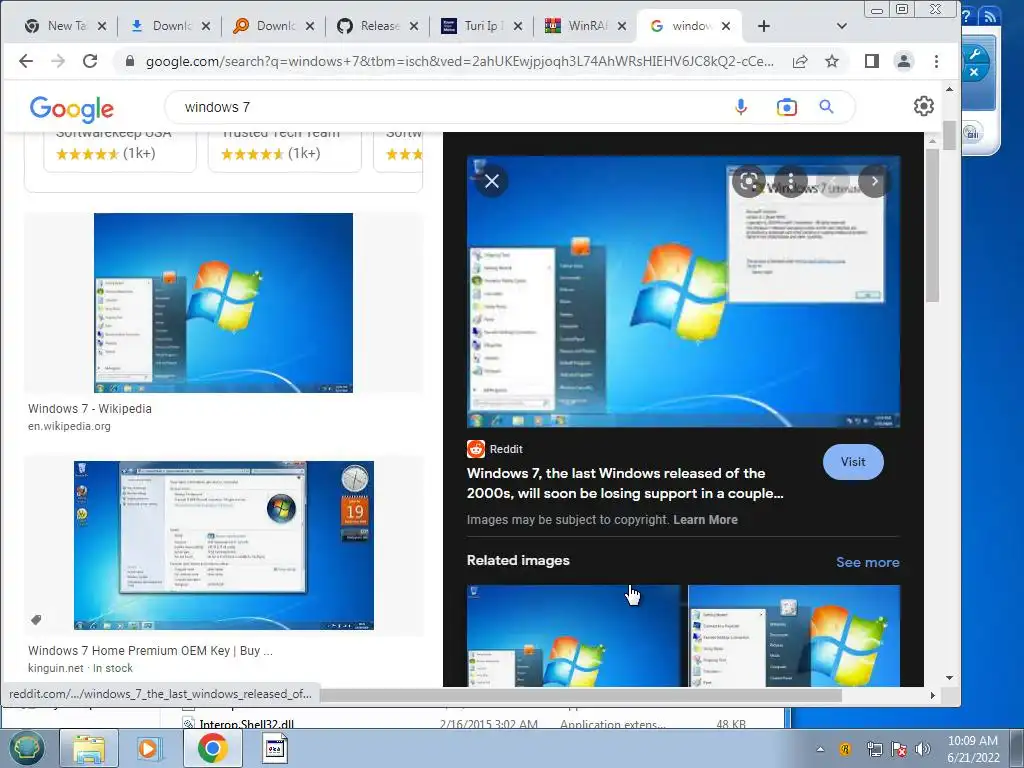
Task: Open Google Lens on the preview image
Action: pyautogui.click(x=749, y=181)
